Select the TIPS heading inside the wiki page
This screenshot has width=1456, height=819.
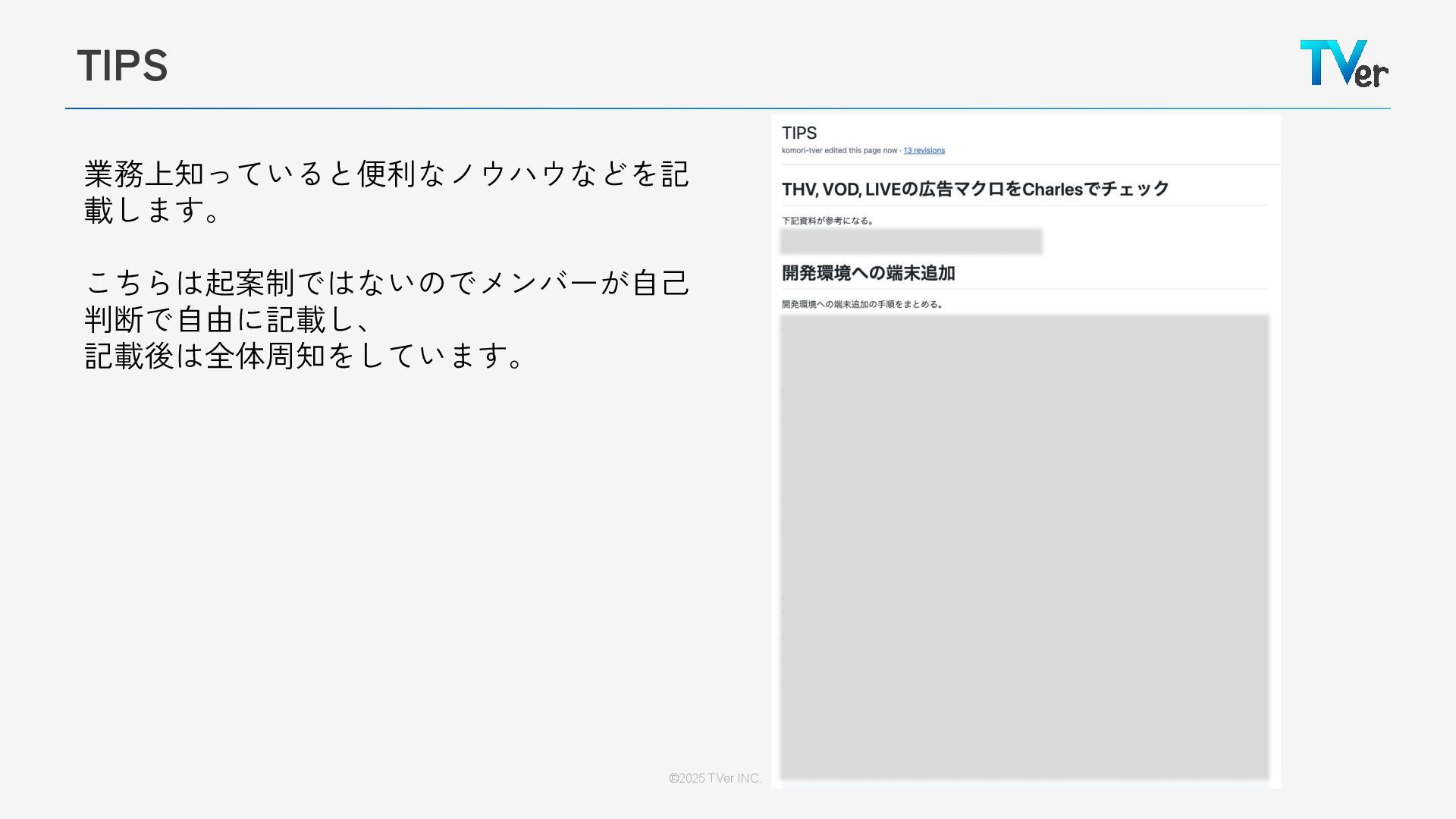799,133
